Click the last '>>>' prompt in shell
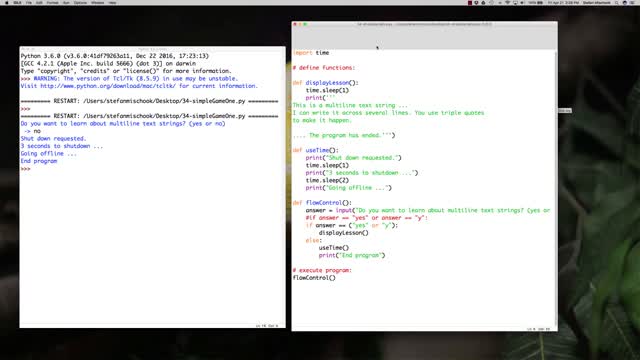The width and height of the screenshot is (640, 360). (25, 169)
